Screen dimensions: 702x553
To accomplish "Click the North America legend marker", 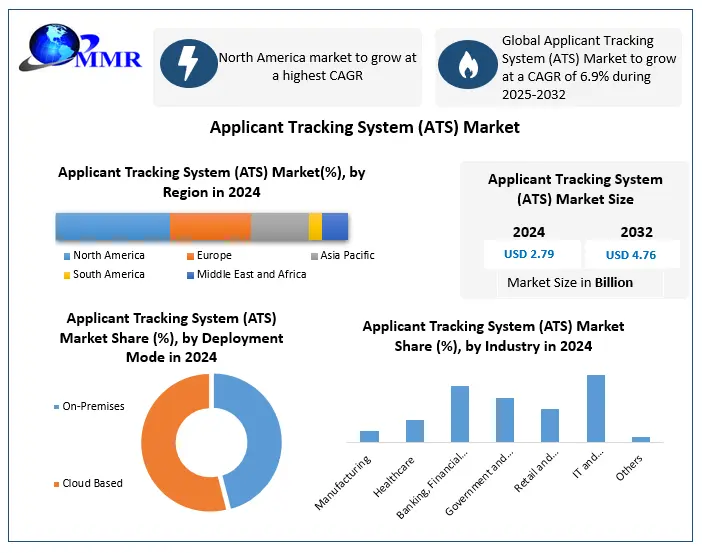I will tap(65, 256).
